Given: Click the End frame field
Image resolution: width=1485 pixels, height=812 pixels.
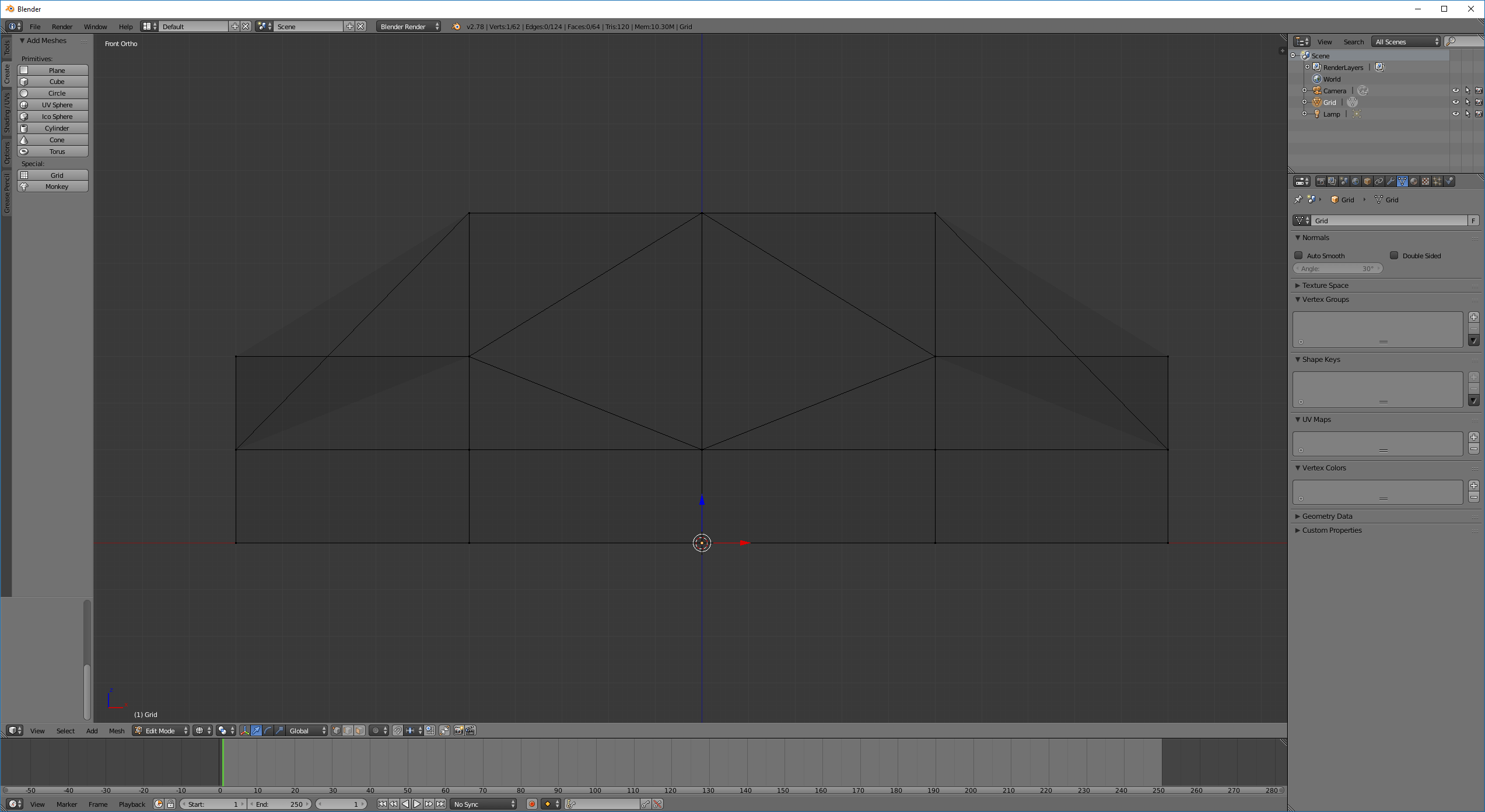Looking at the screenshot, I should point(279,804).
